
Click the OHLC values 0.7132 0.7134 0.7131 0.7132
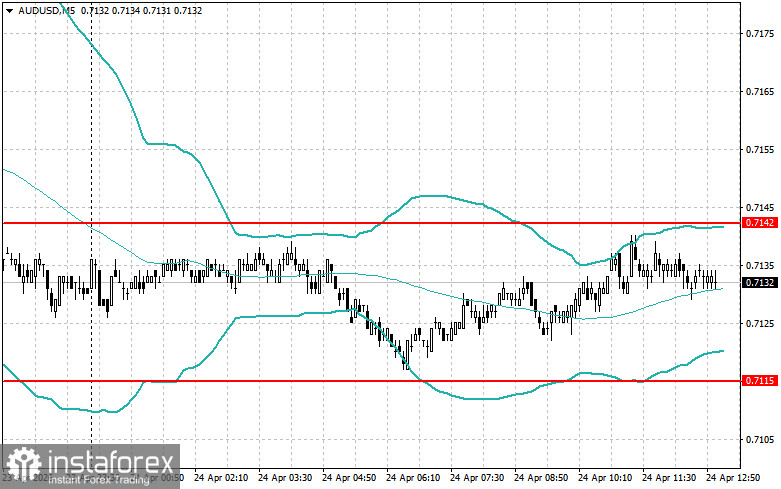pyautogui.click(x=141, y=10)
